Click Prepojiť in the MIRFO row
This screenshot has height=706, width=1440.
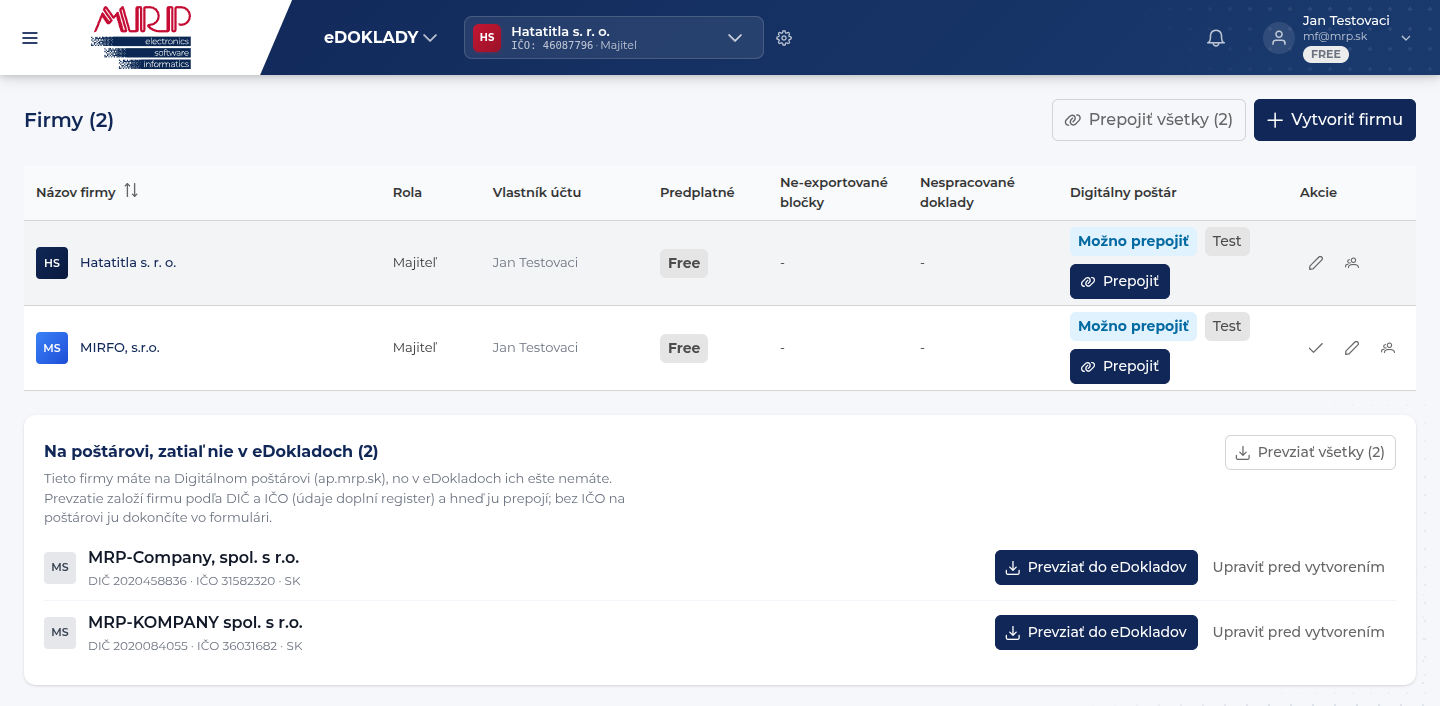tap(1120, 367)
